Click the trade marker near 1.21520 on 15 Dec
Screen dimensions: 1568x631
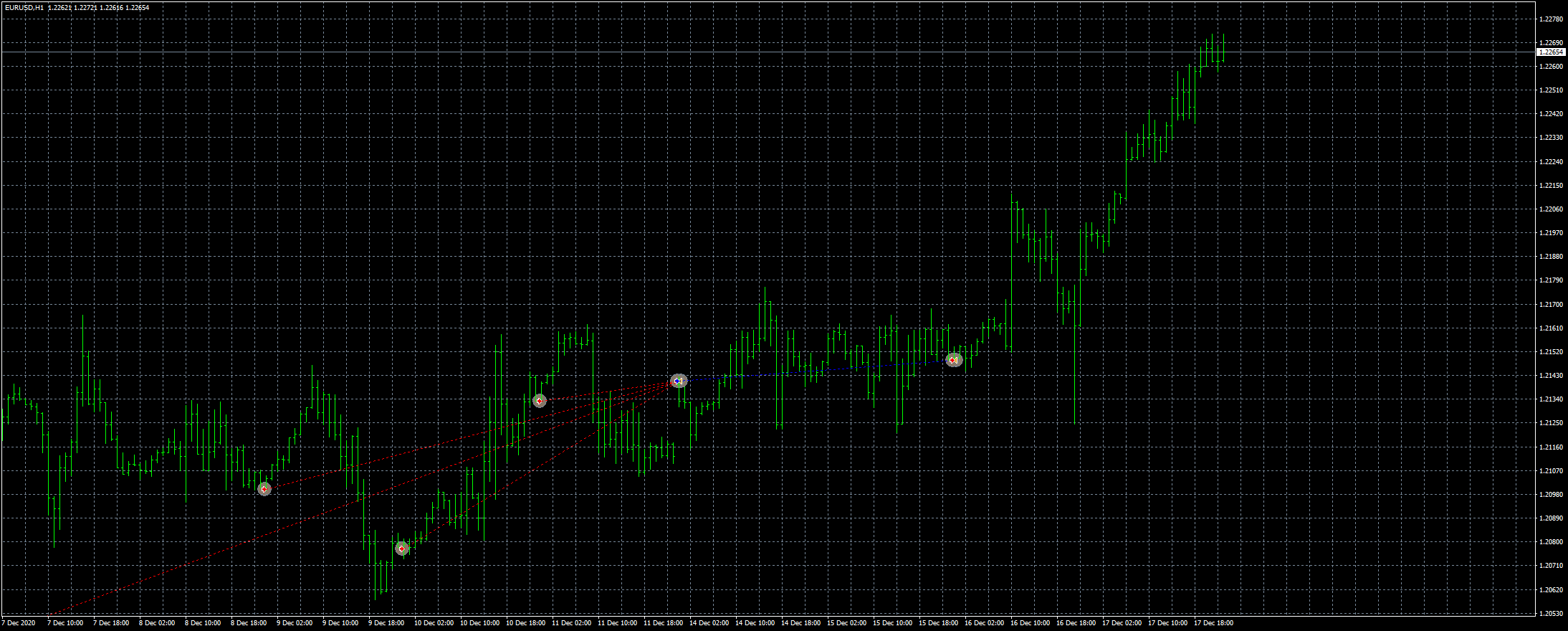click(x=953, y=360)
